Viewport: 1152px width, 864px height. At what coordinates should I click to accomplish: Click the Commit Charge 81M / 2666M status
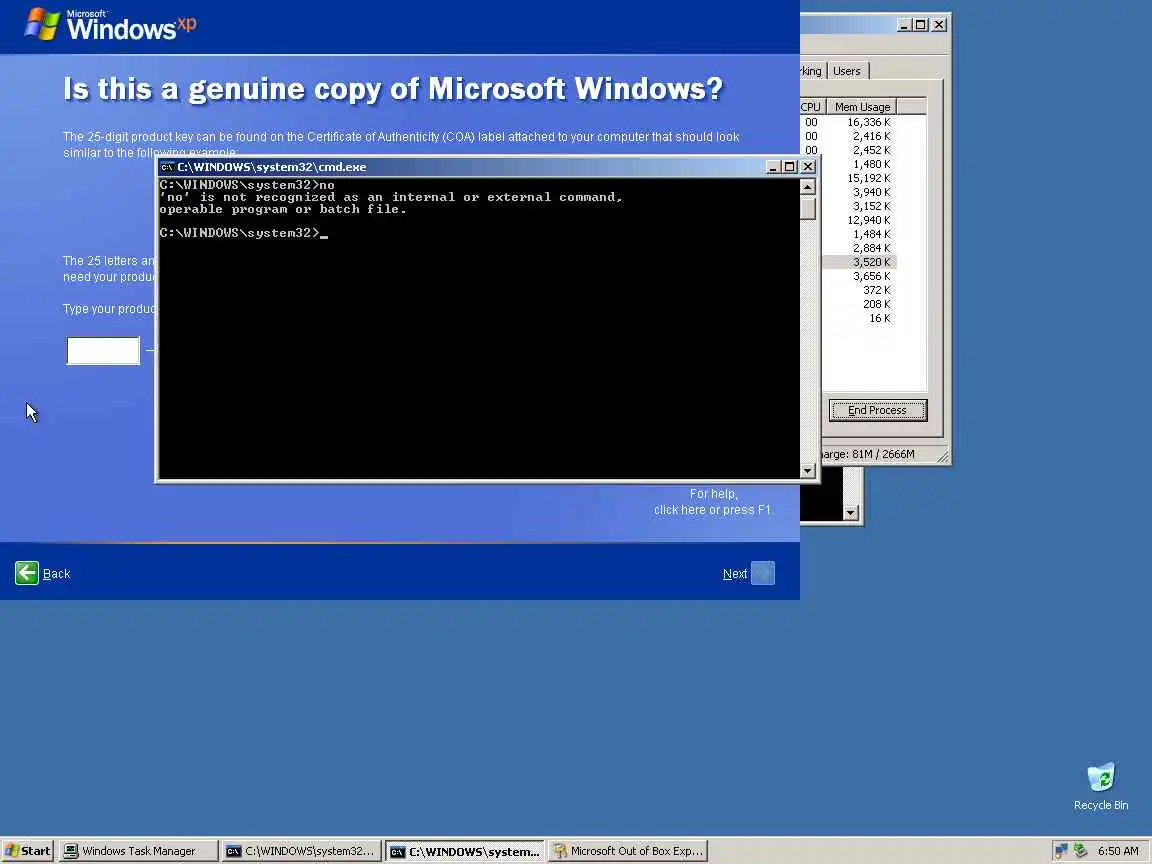[868, 454]
